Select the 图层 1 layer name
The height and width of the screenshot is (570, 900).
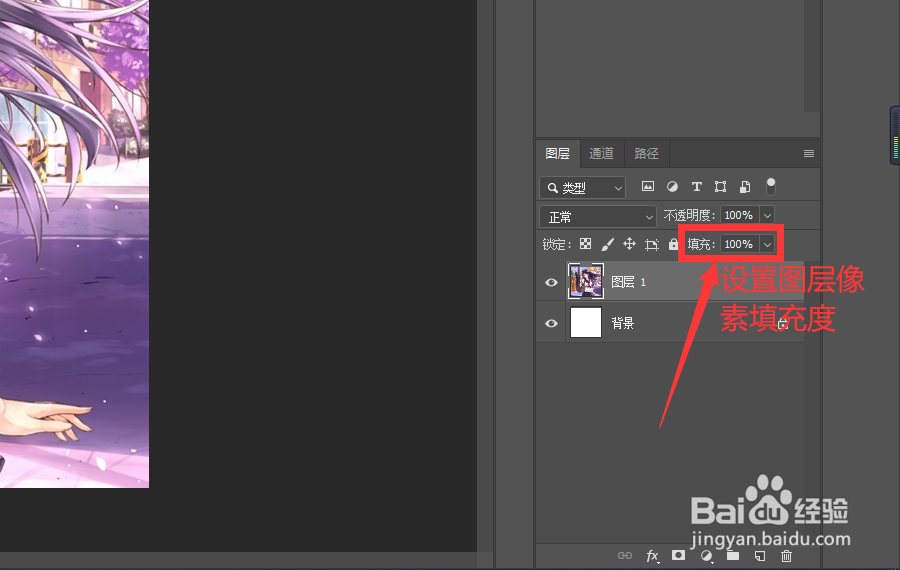629,282
